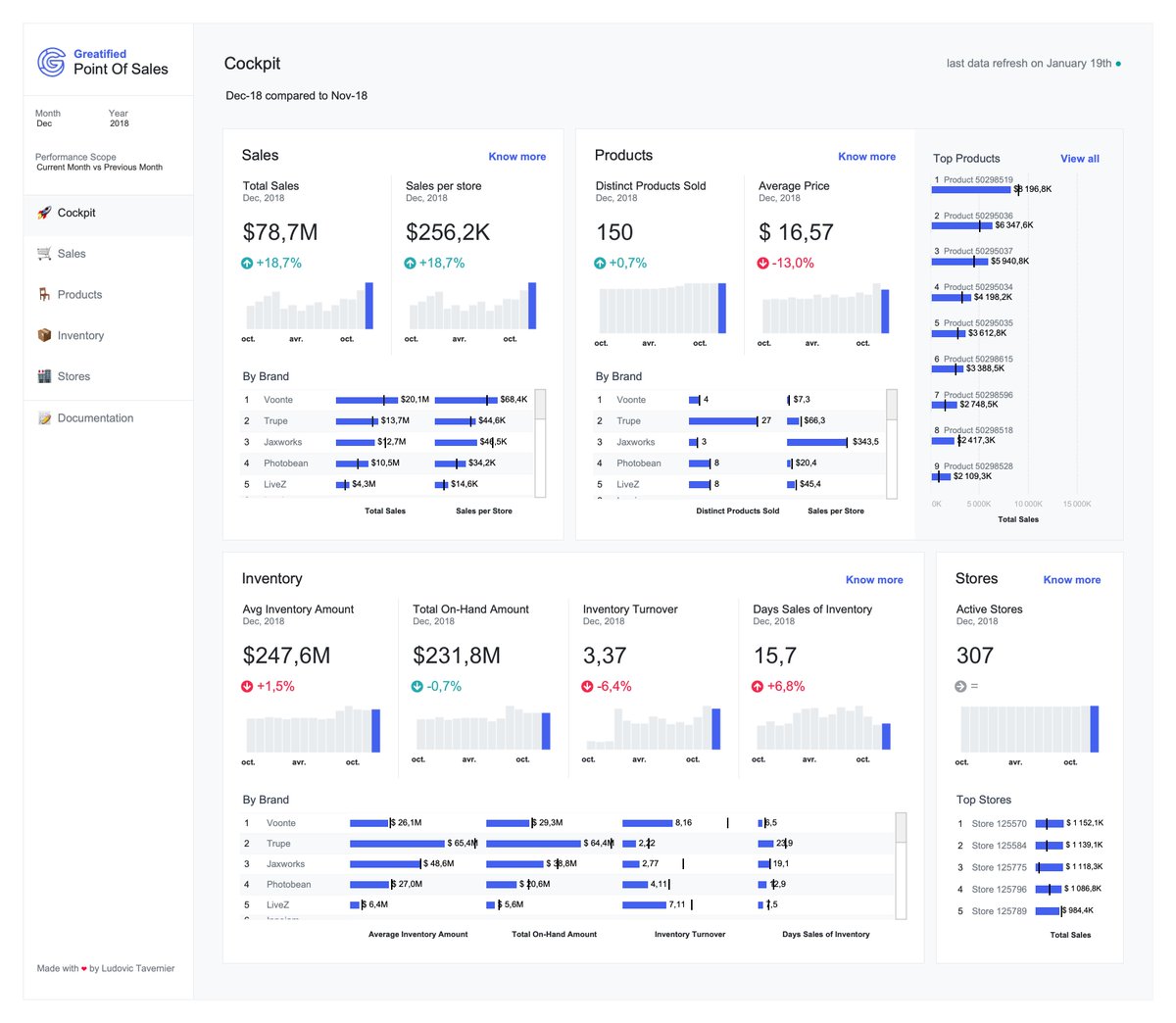
Task: Click the chair icon next to Products
Action: click(44, 294)
